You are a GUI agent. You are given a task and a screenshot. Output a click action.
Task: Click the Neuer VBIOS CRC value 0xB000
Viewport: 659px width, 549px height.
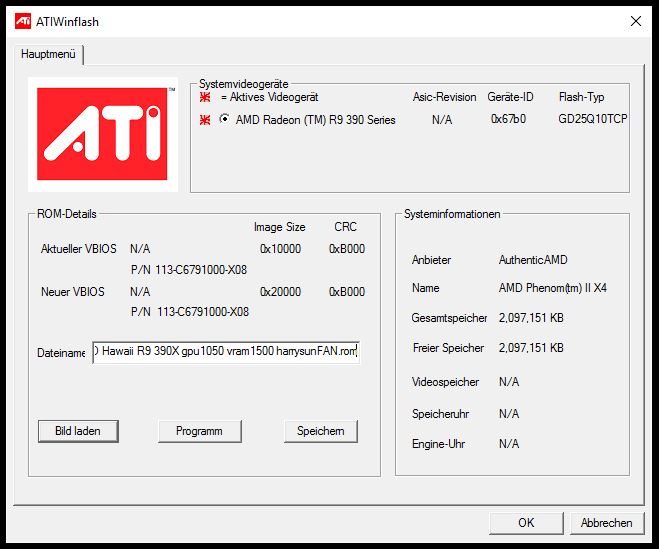[347, 292]
